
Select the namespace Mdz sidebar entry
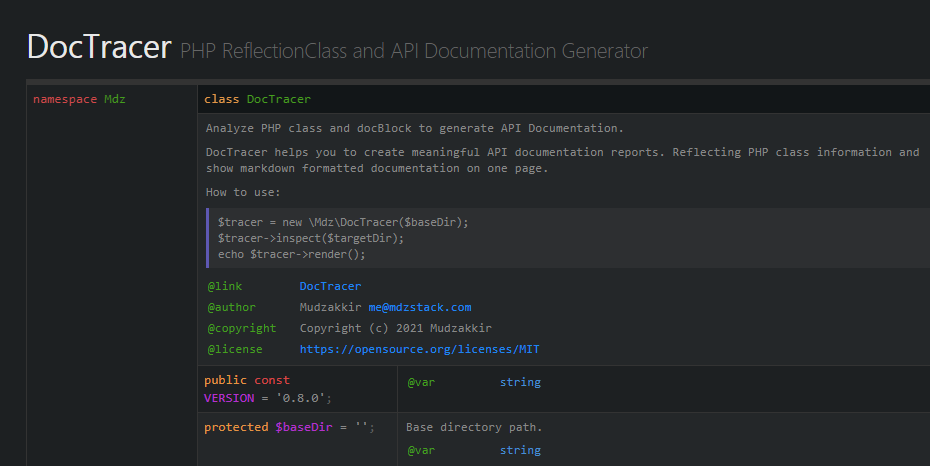79,99
